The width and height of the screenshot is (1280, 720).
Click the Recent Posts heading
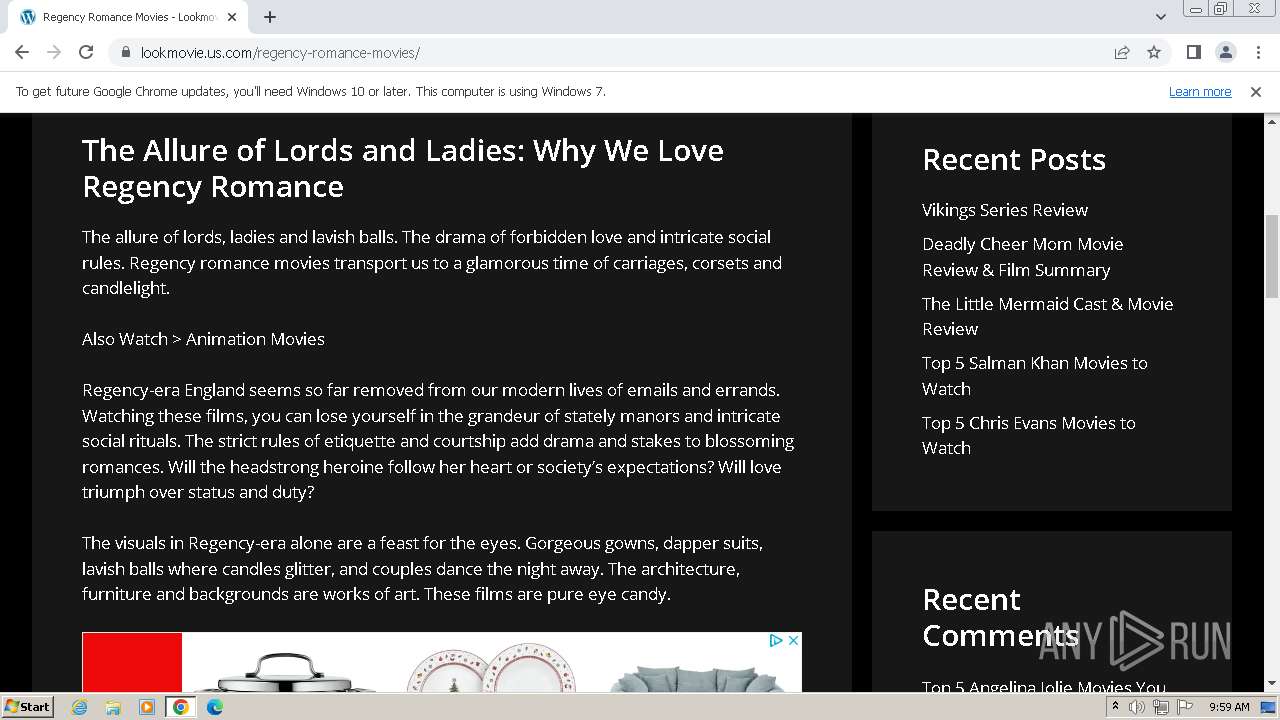pos(1014,160)
